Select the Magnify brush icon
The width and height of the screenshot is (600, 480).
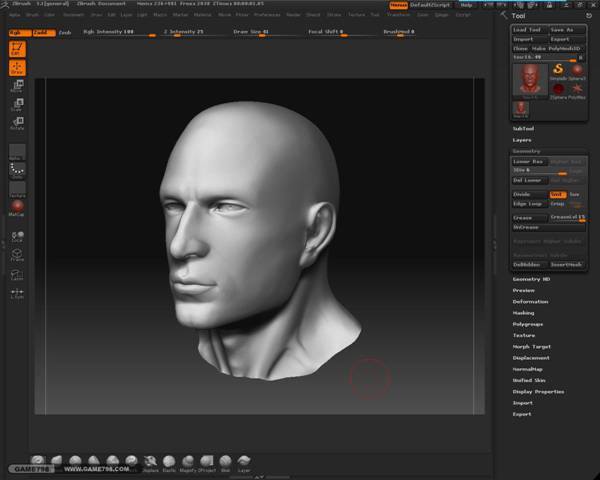tap(188, 461)
